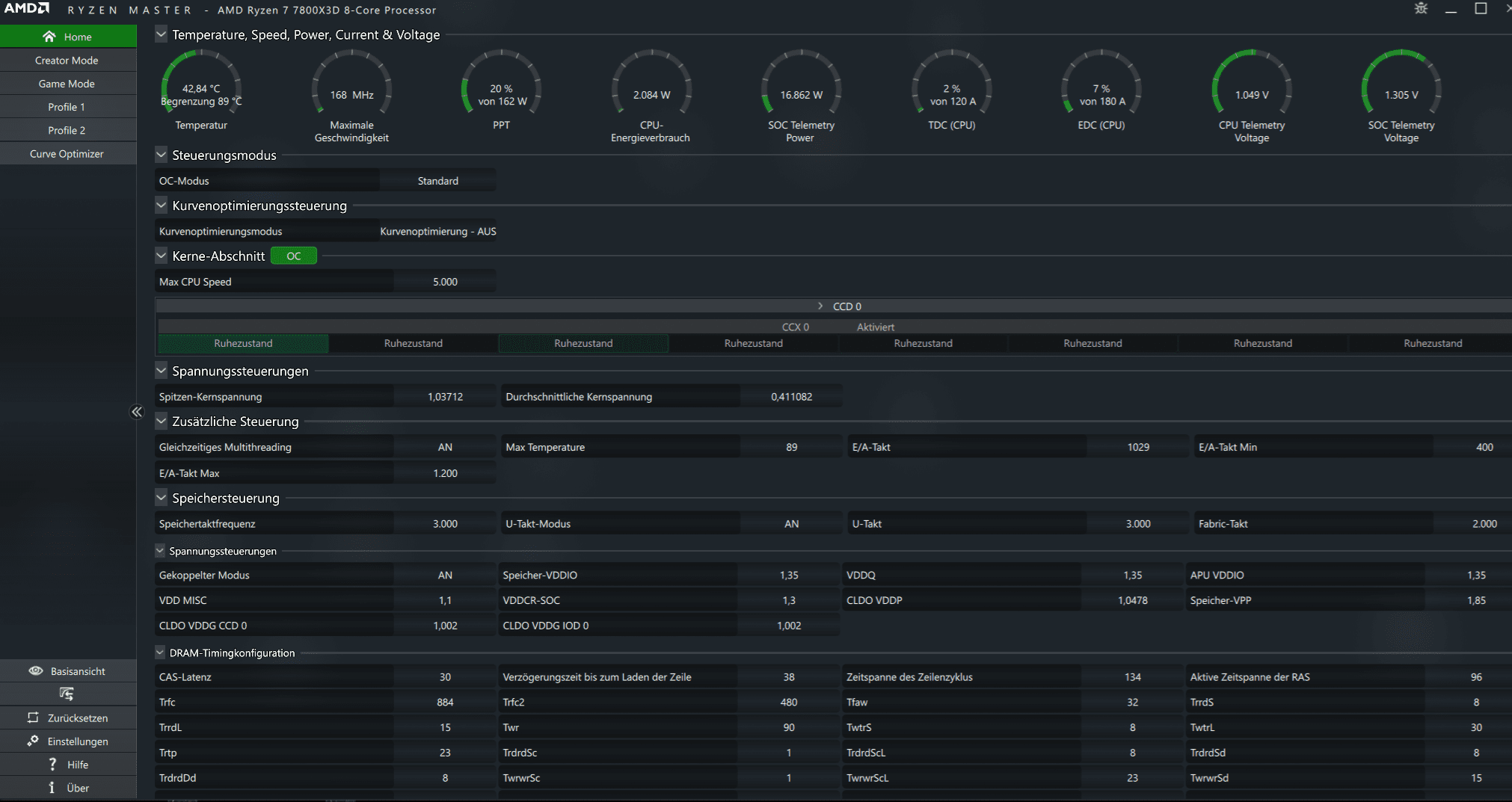Collapse the Zusätzliche Steuerung section
1512x802 pixels.
[161, 421]
